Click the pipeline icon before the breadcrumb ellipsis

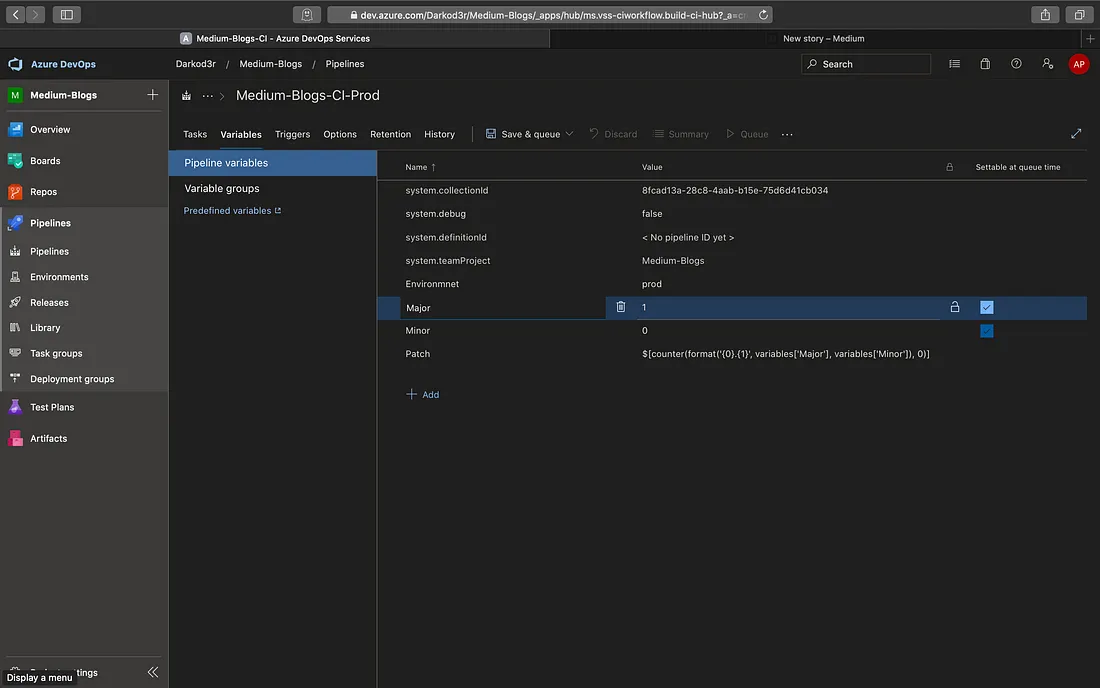[x=187, y=95]
